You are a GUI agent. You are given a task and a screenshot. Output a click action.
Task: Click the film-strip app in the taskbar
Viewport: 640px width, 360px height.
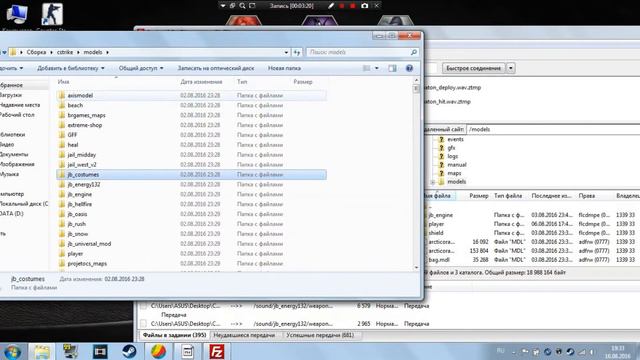pyautogui.click(x=100, y=351)
